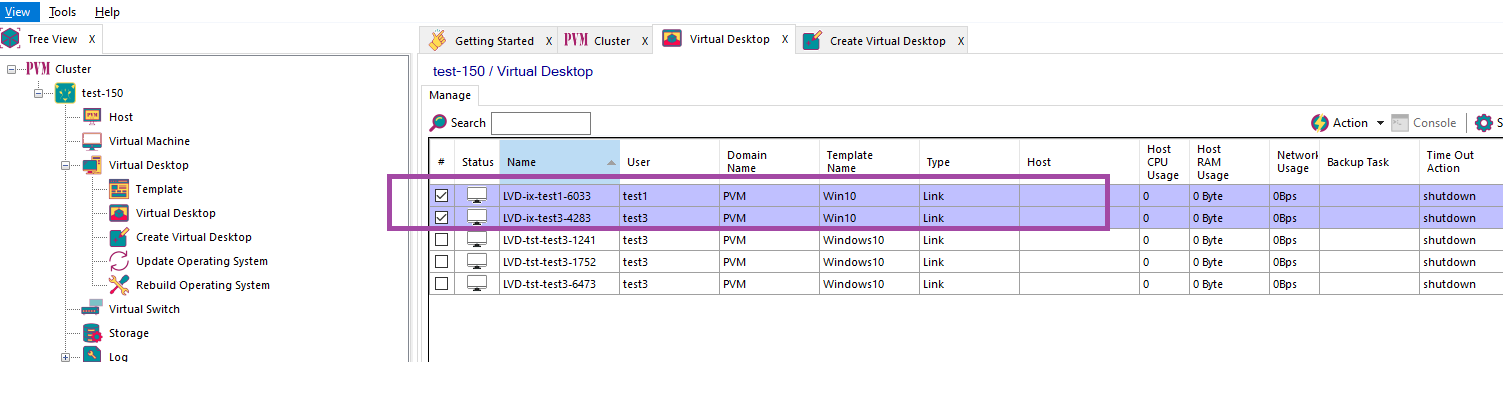The image size is (1503, 393).
Task: Sort by the Domain Name column header
Action: 769,162
